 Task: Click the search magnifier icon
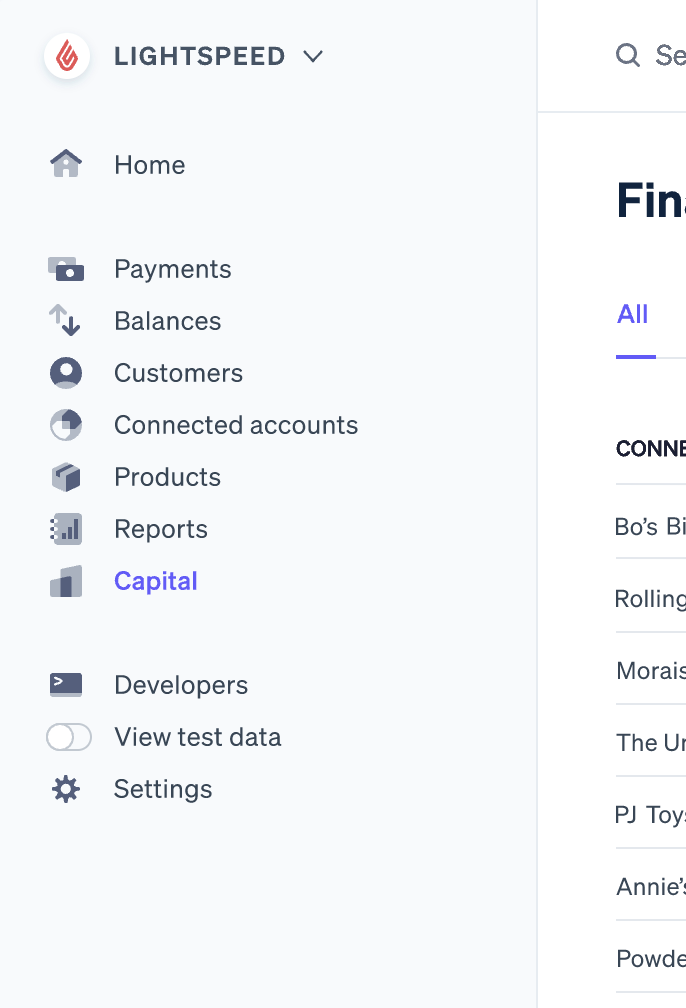pos(628,55)
